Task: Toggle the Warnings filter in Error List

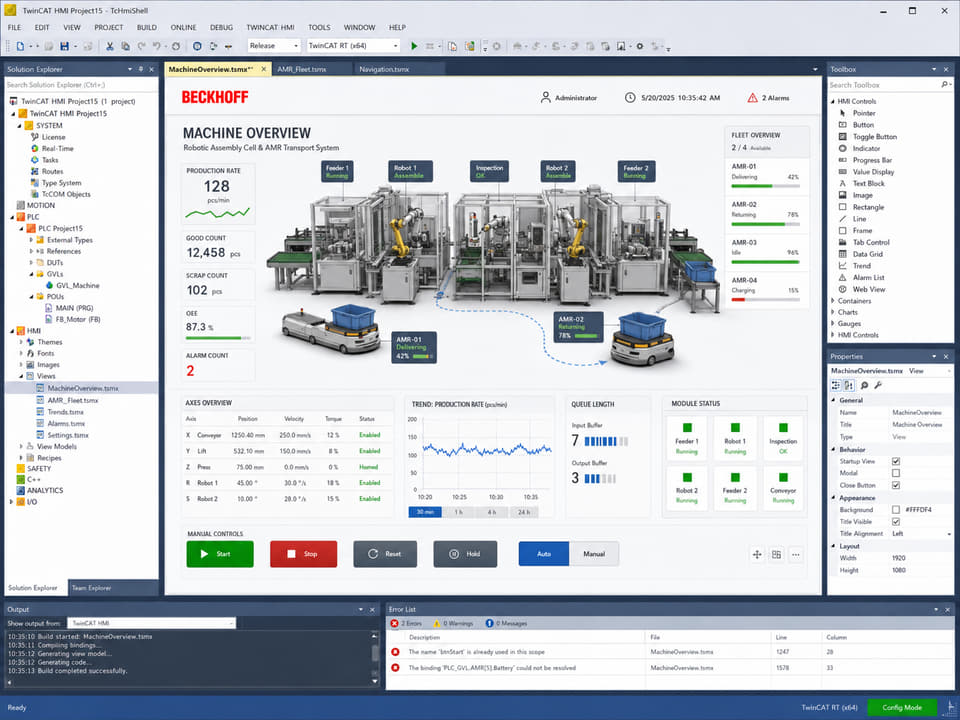Action: coord(453,623)
